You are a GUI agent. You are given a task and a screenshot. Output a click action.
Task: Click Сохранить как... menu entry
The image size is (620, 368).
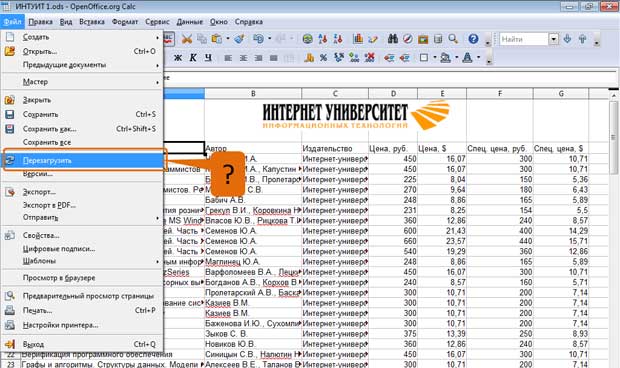[49, 129]
